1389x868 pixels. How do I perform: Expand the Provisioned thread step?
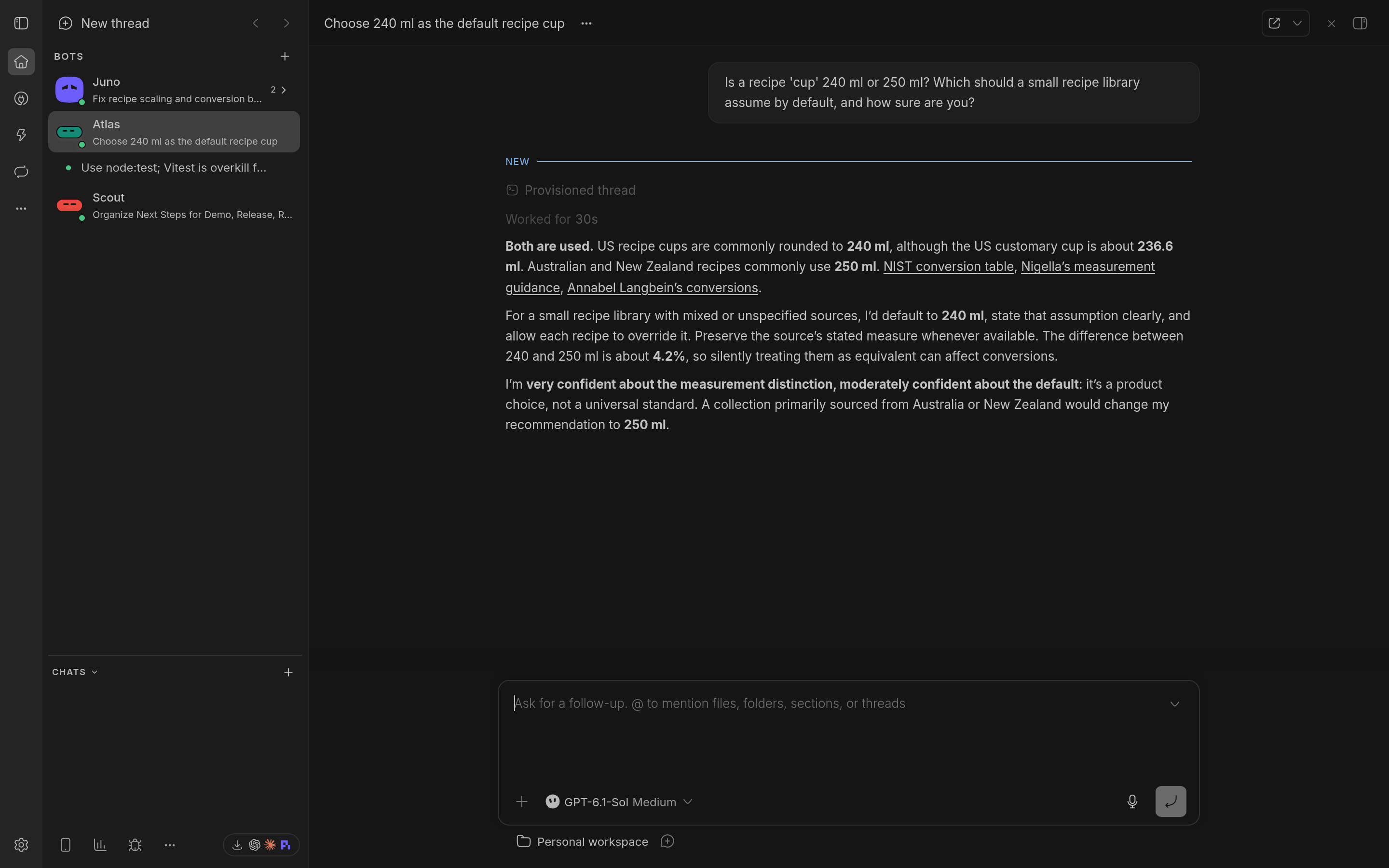(571, 190)
